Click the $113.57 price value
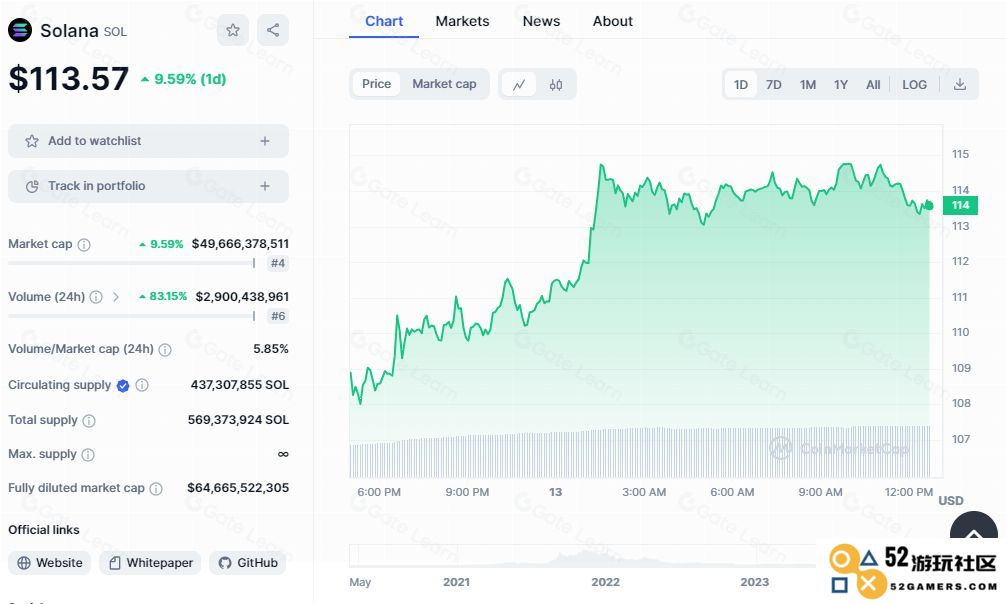This screenshot has height=604, width=1006. (x=69, y=79)
